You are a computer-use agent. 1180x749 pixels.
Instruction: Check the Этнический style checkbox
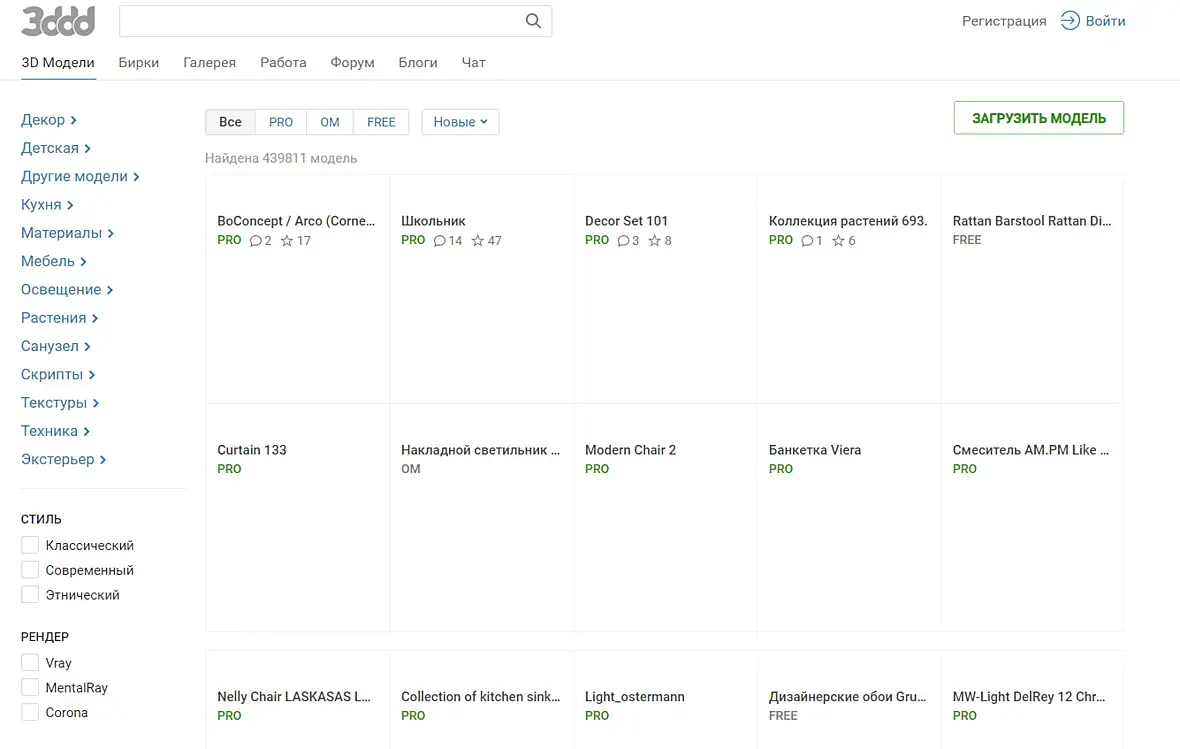(30, 595)
